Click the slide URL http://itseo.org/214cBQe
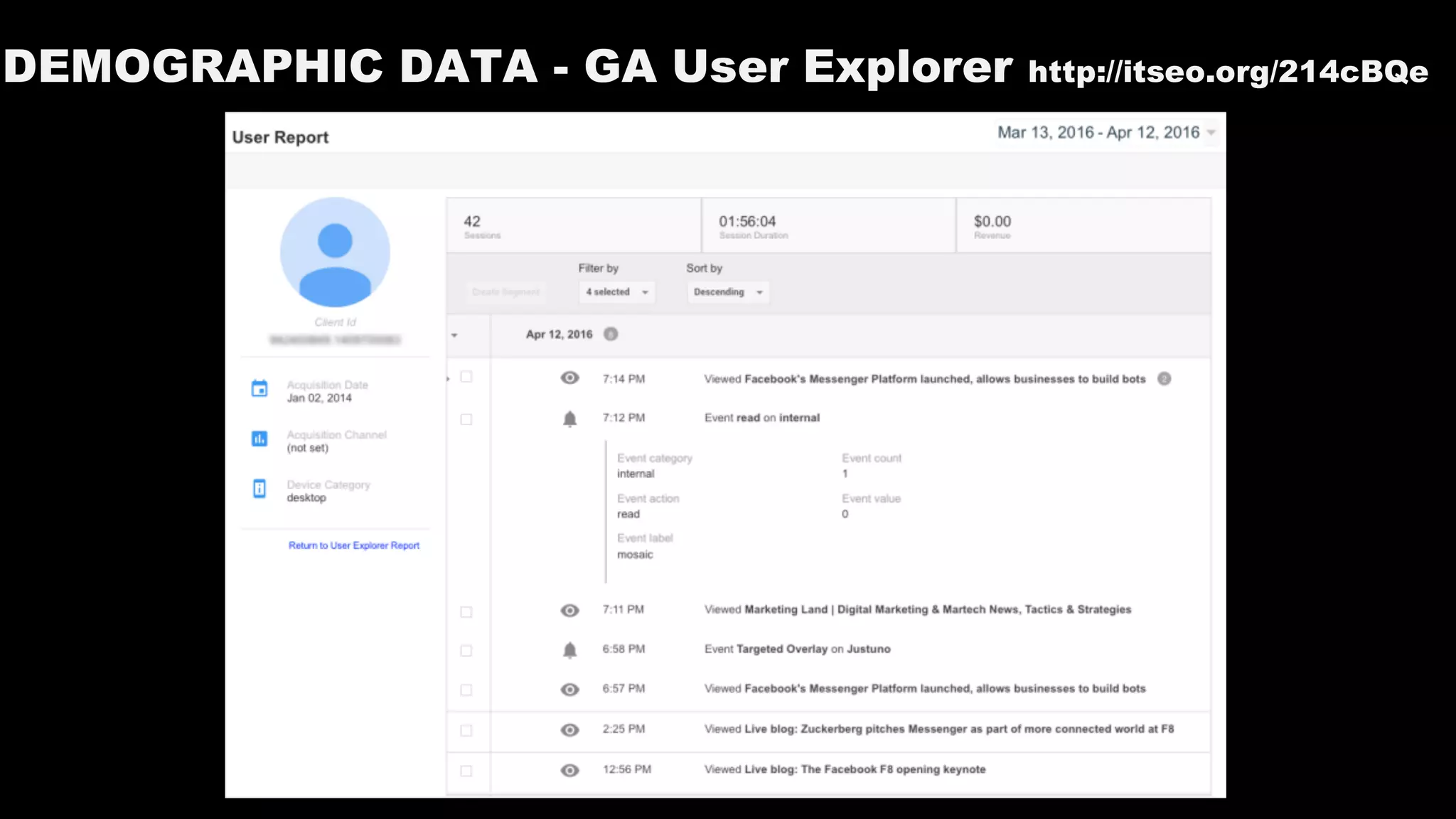 click(x=1228, y=71)
